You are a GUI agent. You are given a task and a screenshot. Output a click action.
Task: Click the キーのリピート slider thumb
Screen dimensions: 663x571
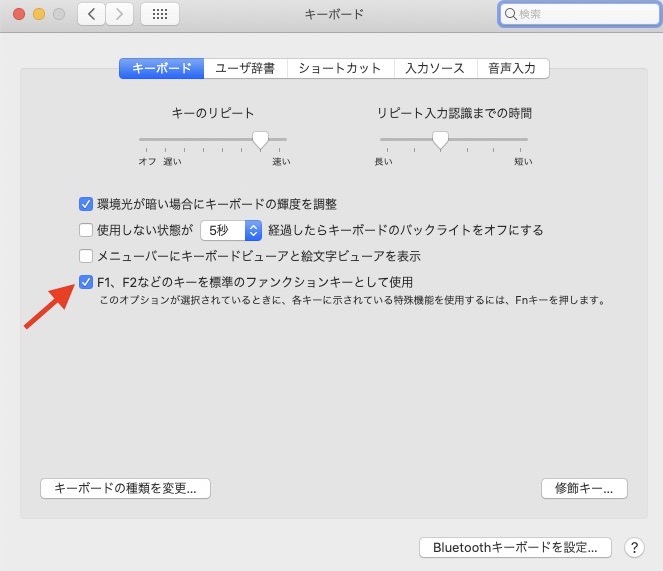pos(260,140)
